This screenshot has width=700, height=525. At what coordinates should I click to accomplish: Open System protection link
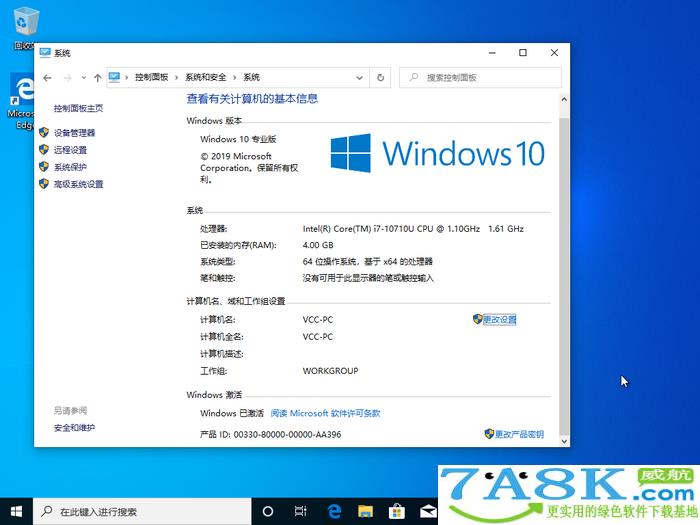70,167
